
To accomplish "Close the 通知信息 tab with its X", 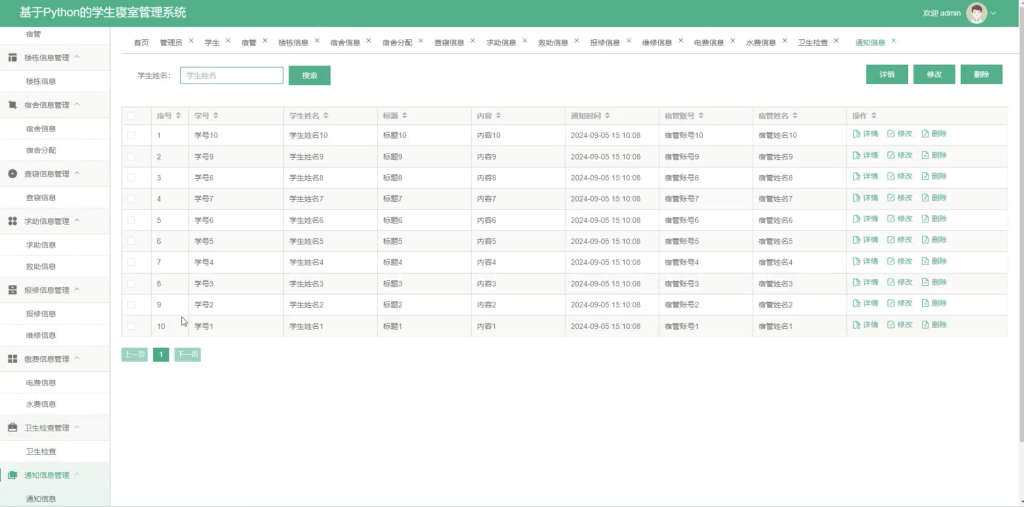I will tap(893, 41).
